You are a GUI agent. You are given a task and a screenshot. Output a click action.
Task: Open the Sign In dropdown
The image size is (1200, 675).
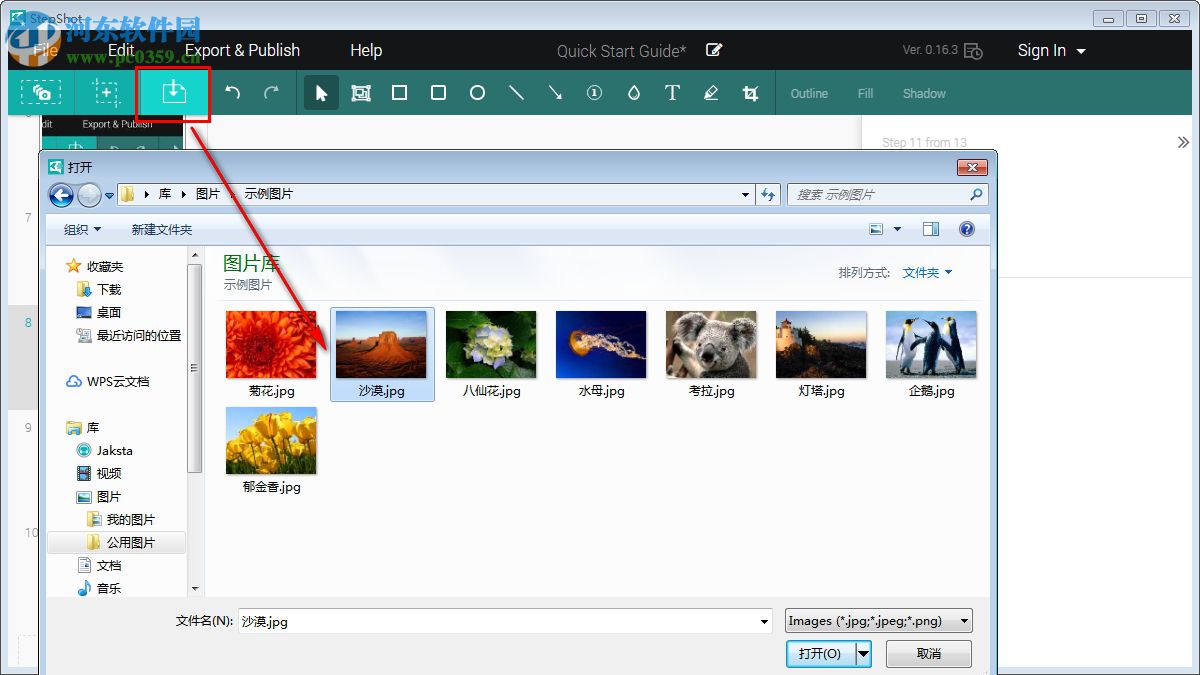(x=1051, y=50)
